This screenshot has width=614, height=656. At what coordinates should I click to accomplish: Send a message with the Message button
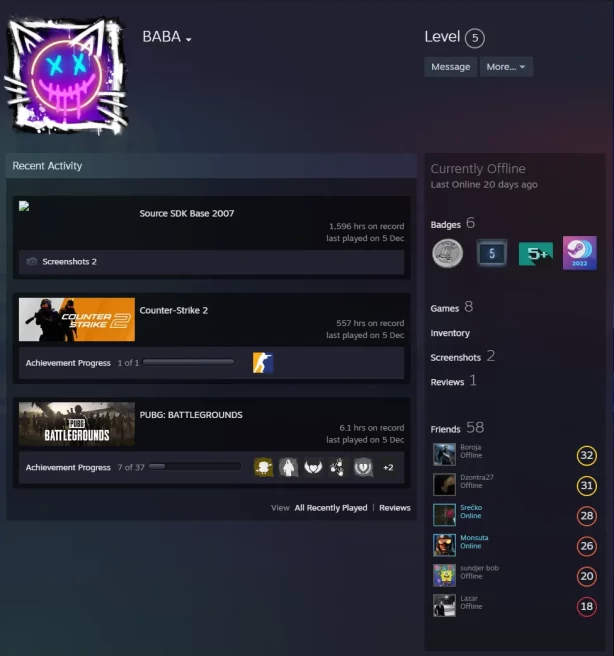450,67
